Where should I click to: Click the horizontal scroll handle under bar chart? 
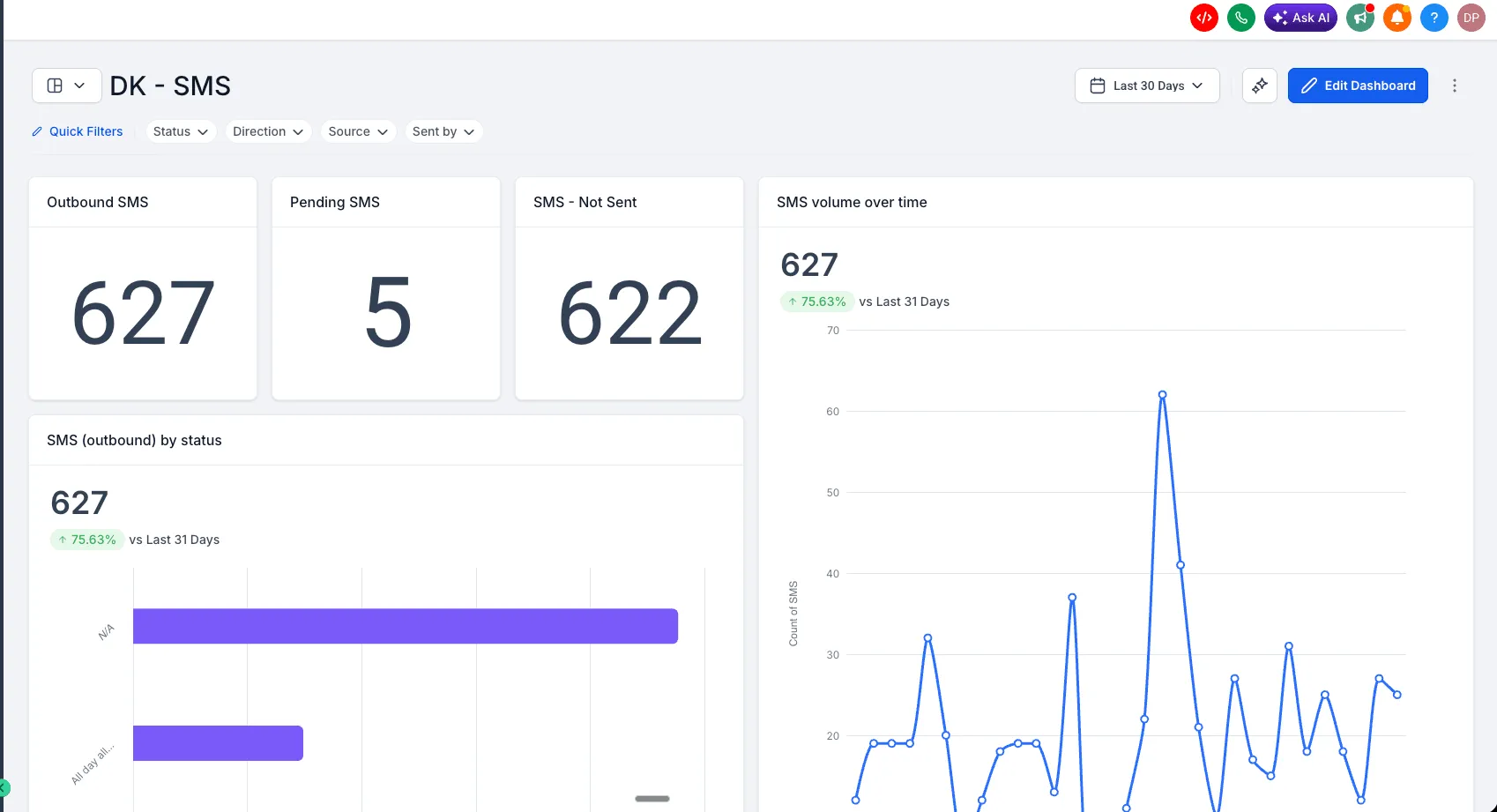click(652, 799)
